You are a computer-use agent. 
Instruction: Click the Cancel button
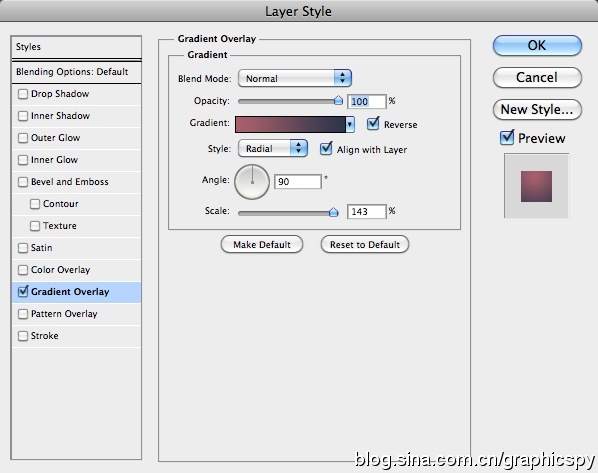[x=537, y=77]
